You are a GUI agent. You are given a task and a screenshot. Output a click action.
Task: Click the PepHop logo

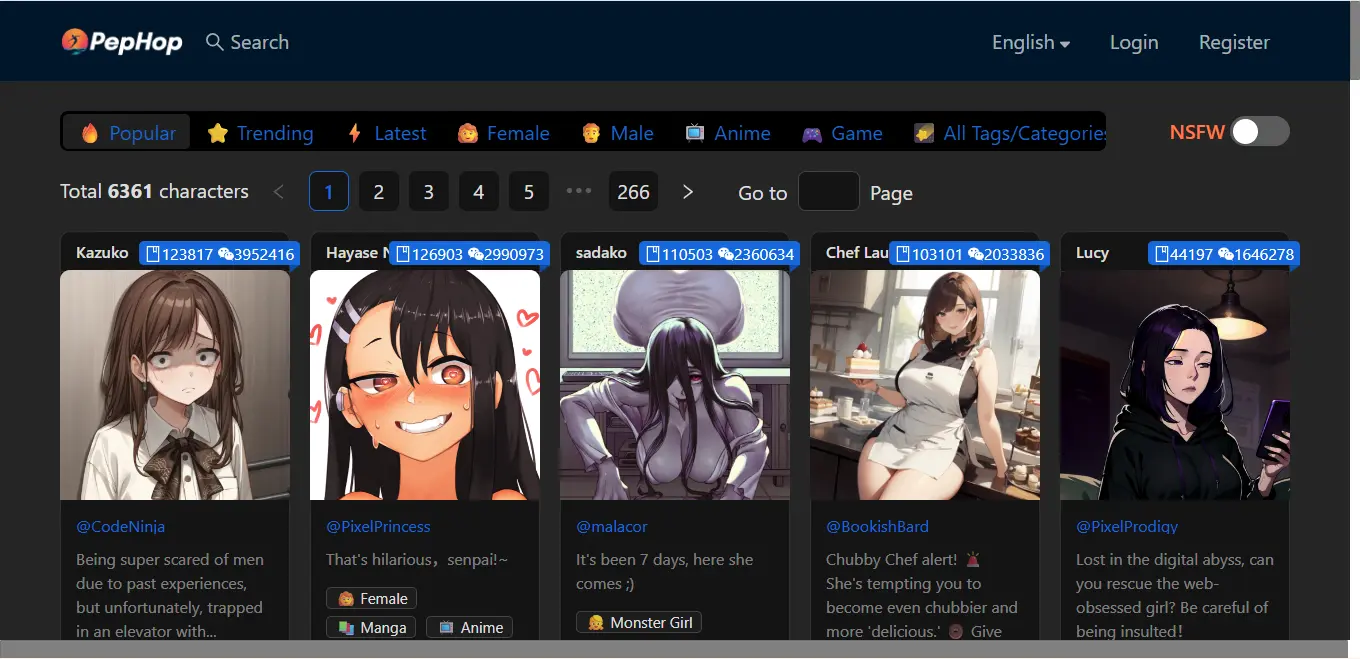tap(121, 42)
